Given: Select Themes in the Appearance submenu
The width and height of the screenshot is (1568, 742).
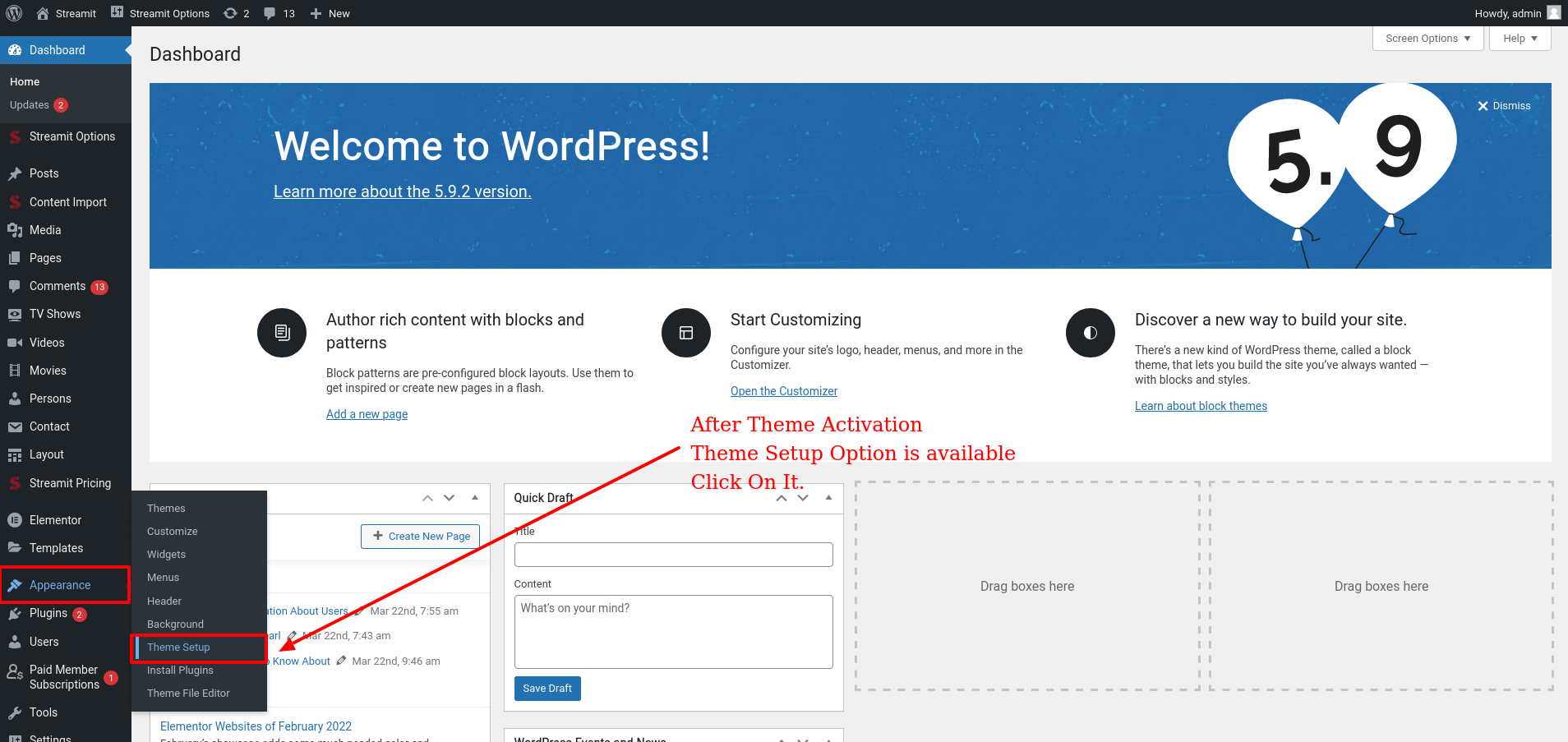Looking at the screenshot, I should [x=199, y=509].
